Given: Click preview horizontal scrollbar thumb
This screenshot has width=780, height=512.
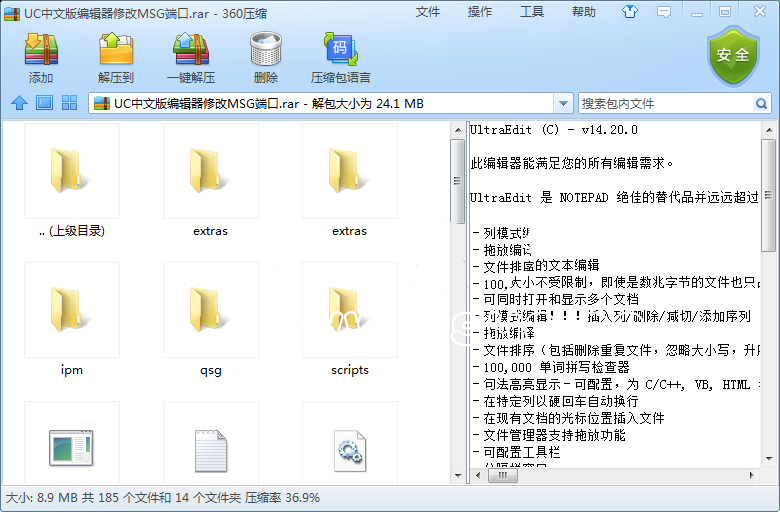Looking at the screenshot, I should tap(502, 476).
